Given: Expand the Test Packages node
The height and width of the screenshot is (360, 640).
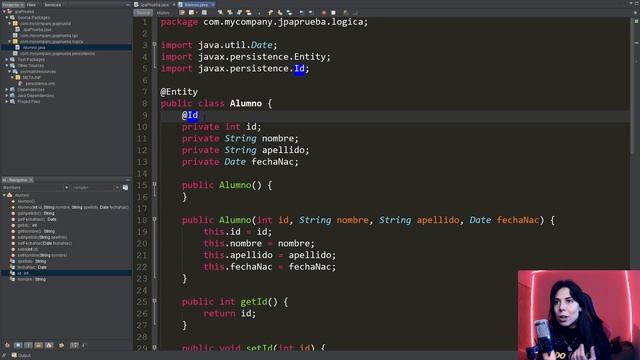Looking at the screenshot, I should click(7, 60).
